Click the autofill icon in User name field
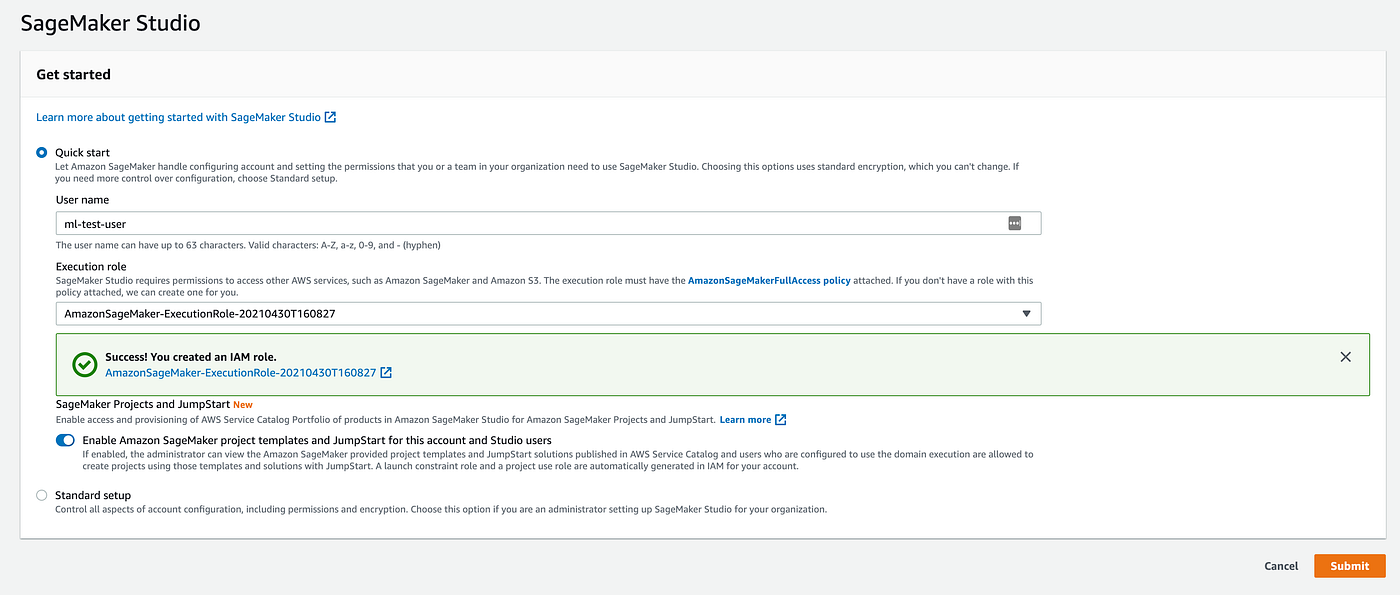 point(1014,224)
